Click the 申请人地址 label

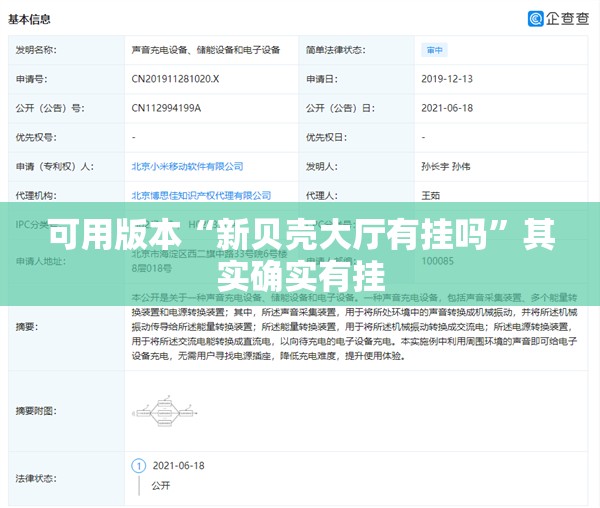click(41, 261)
